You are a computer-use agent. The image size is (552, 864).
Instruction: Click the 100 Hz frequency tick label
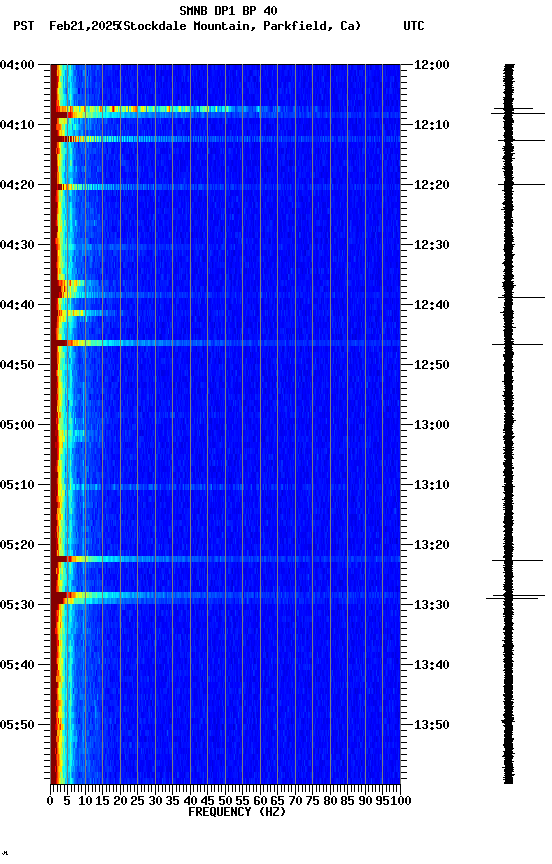402,801
